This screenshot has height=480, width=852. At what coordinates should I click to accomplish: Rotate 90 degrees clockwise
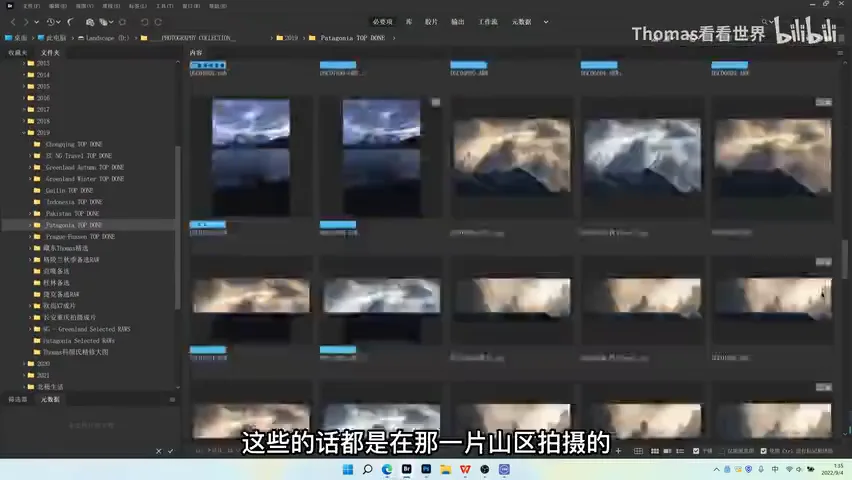coord(158,22)
